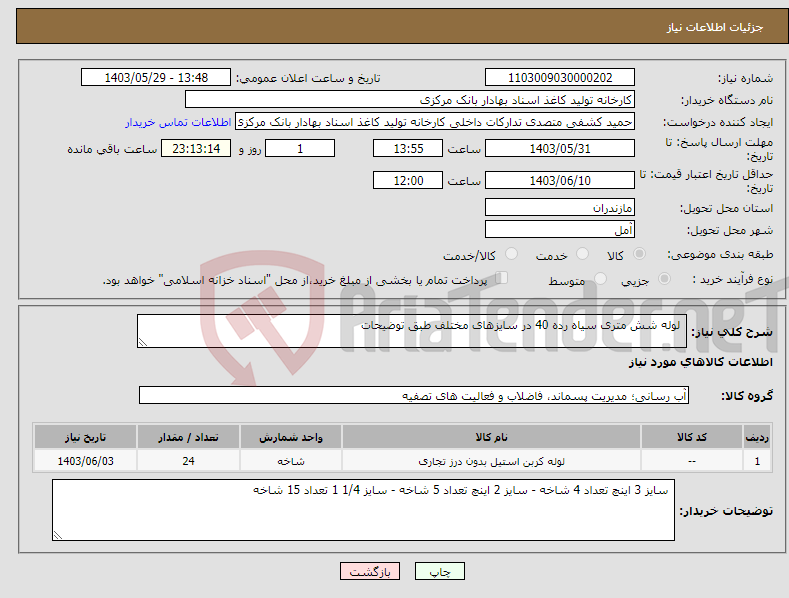Click the price validity date 1403/06/10
Image resolution: width=789 pixels, height=598 pixels.
click(x=560, y=180)
